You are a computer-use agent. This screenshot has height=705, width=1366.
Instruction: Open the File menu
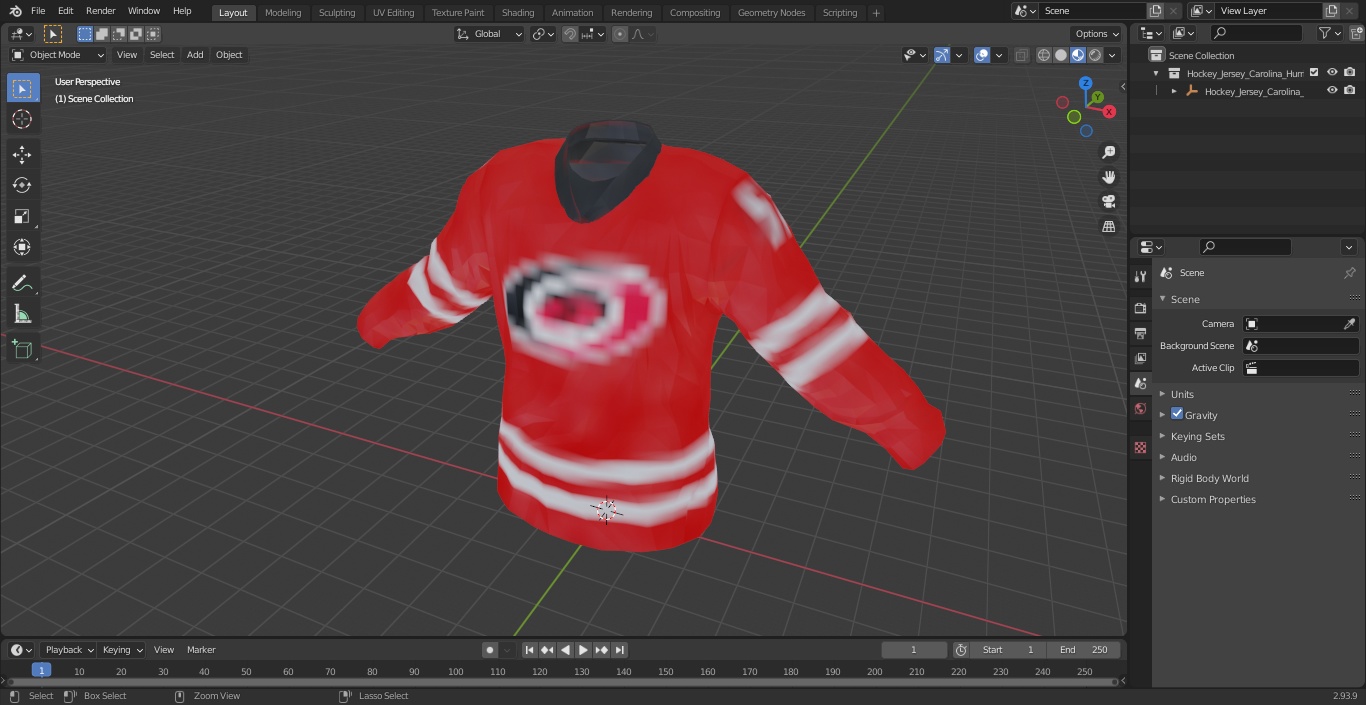[x=38, y=11]
